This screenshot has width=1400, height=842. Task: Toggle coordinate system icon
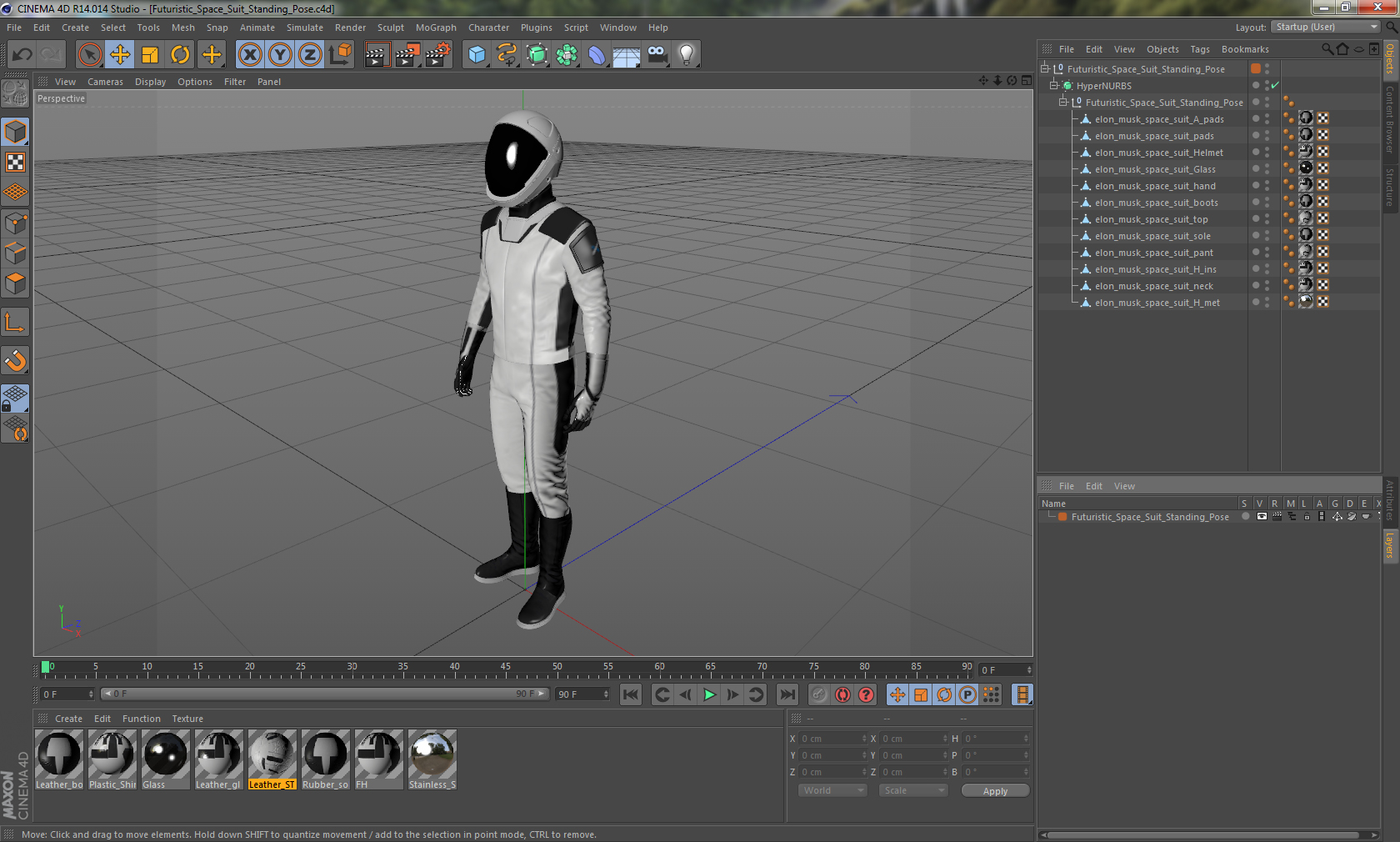[340, 55]
